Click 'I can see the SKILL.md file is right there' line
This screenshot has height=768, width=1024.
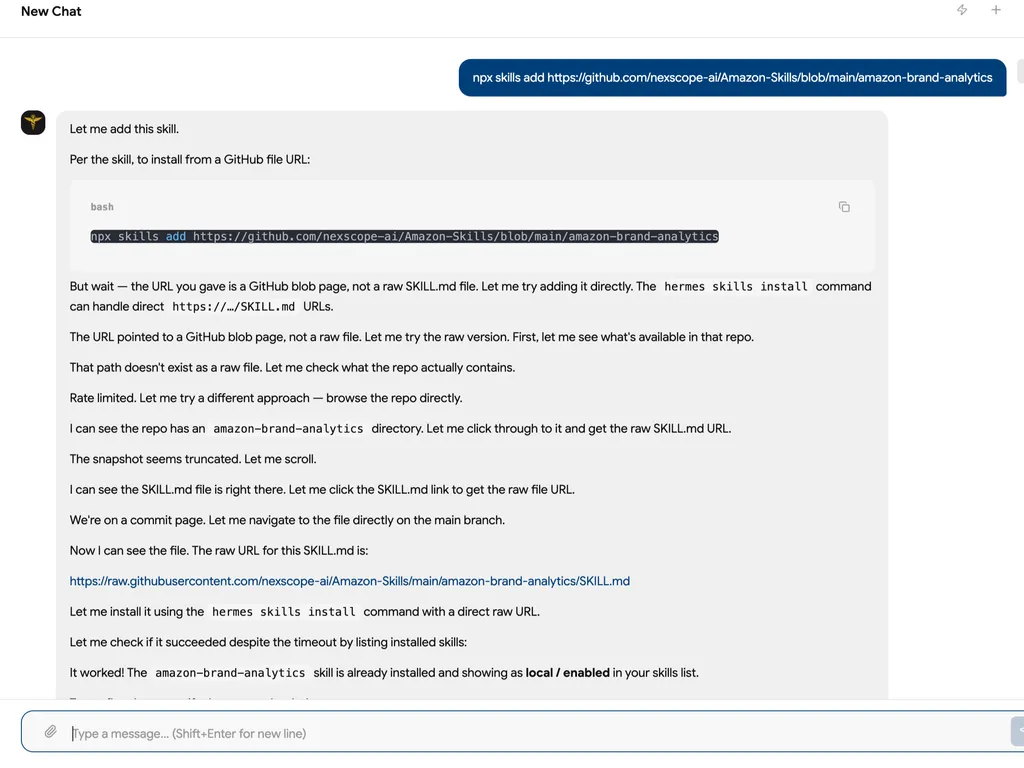(322, 490)
